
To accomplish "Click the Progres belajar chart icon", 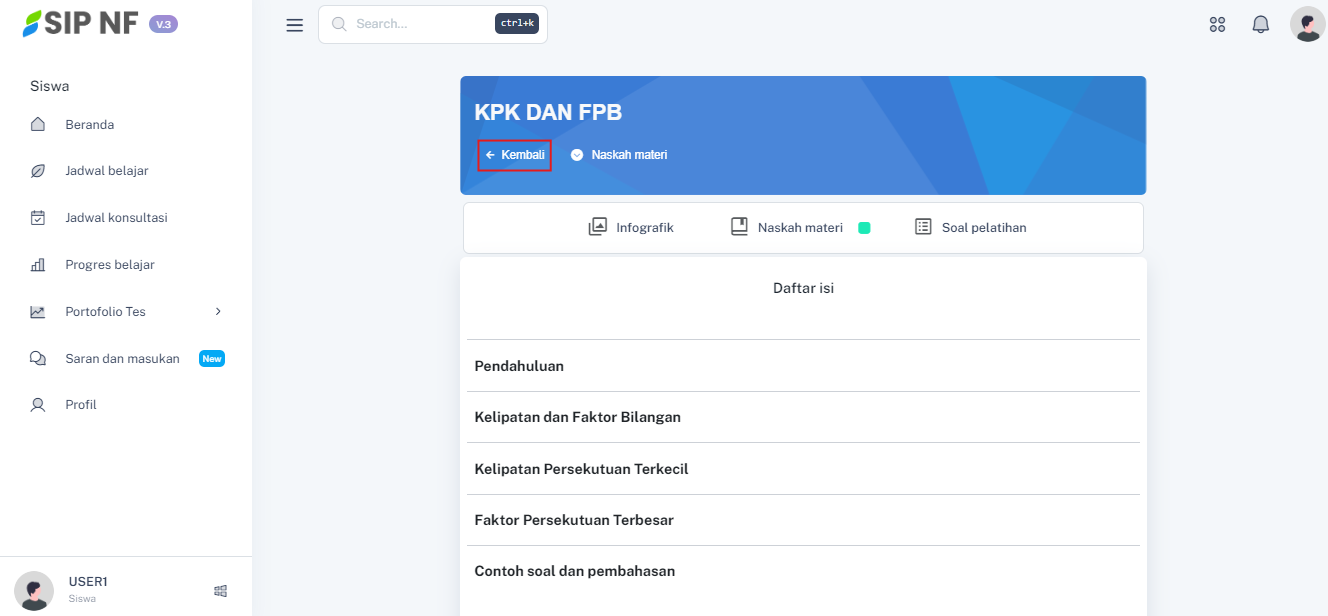I will click(38, 265).
